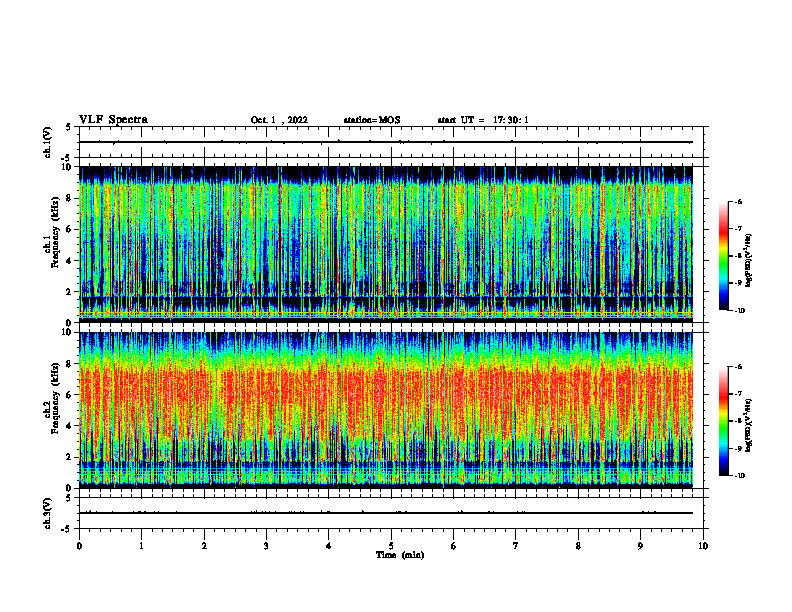Click the ch.2 color bar log(PSD) label
This screenshot has height=612, width=792.
[749, 426]
